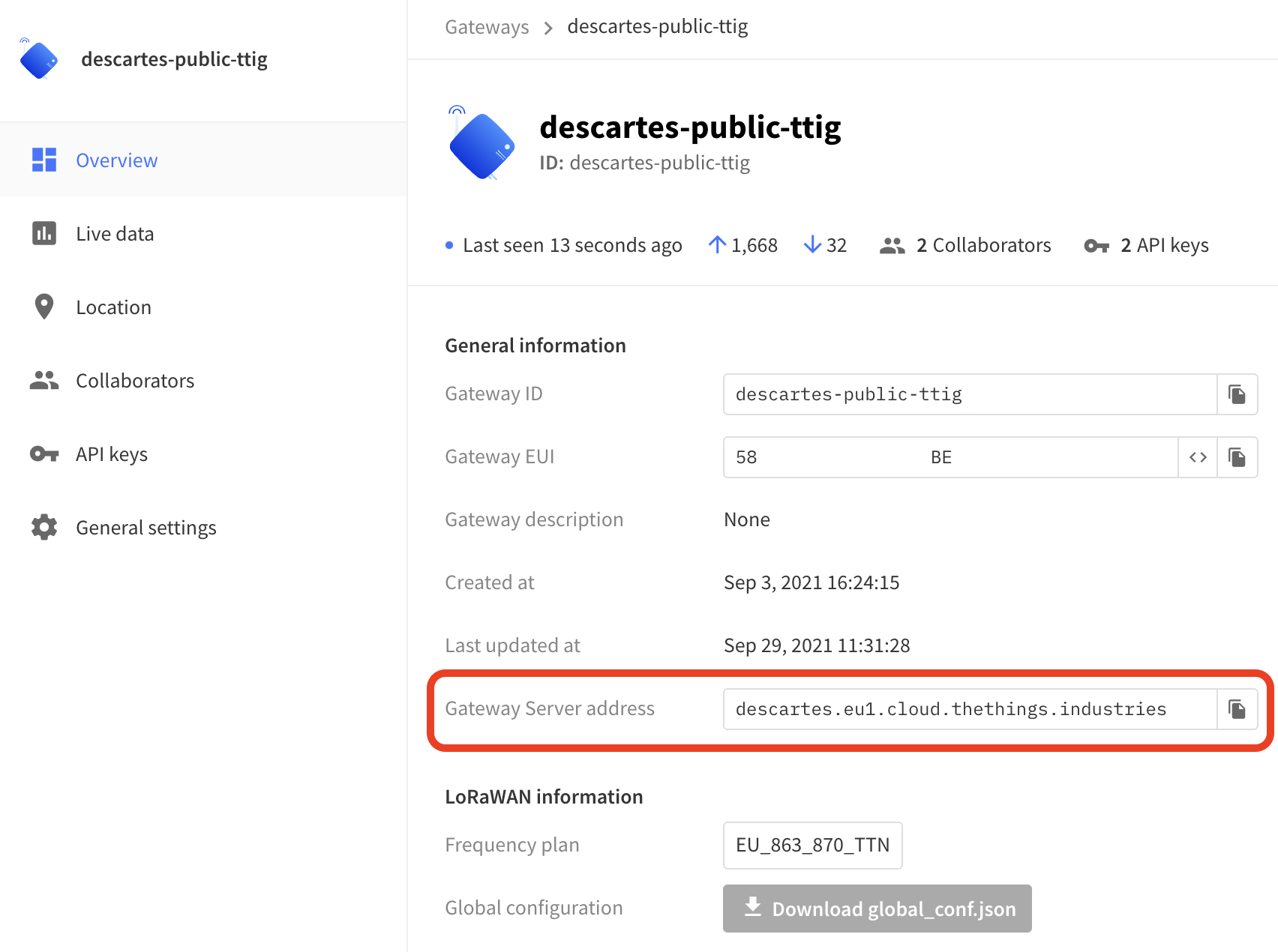Open the Overview sidebar item

coord(203,160)
